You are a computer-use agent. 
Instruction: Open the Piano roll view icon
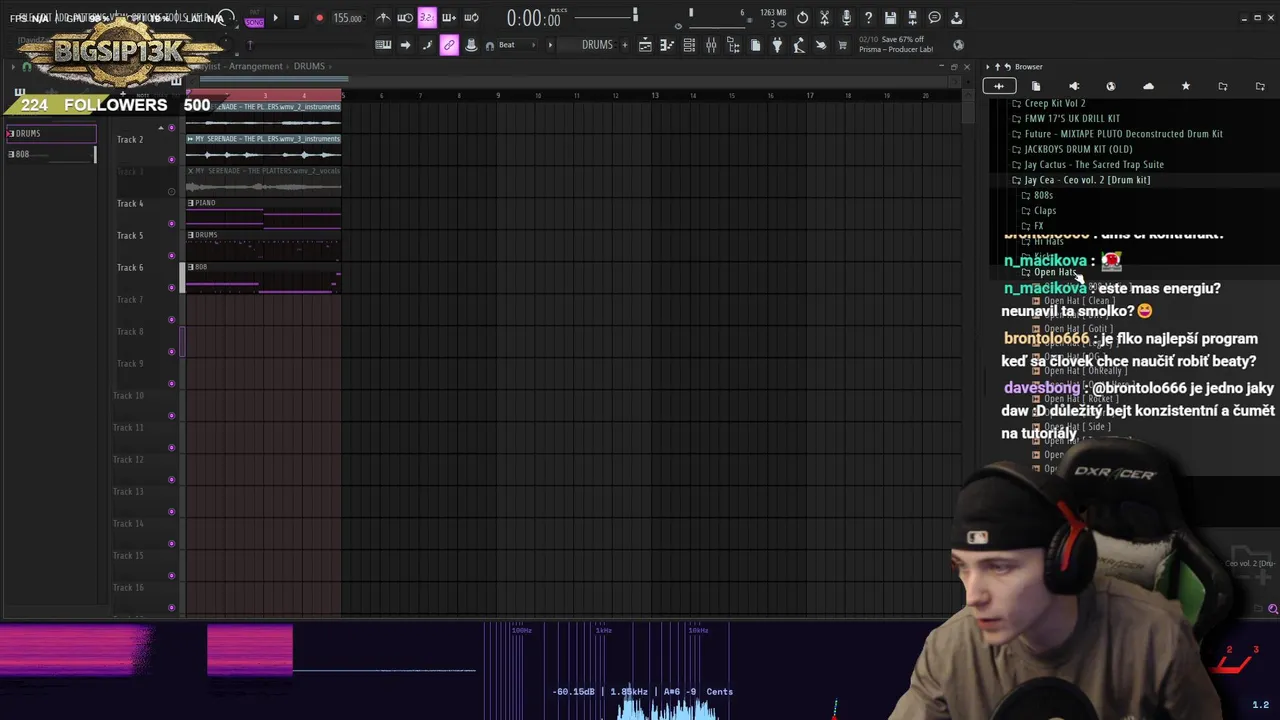click(x=667, y=45)
